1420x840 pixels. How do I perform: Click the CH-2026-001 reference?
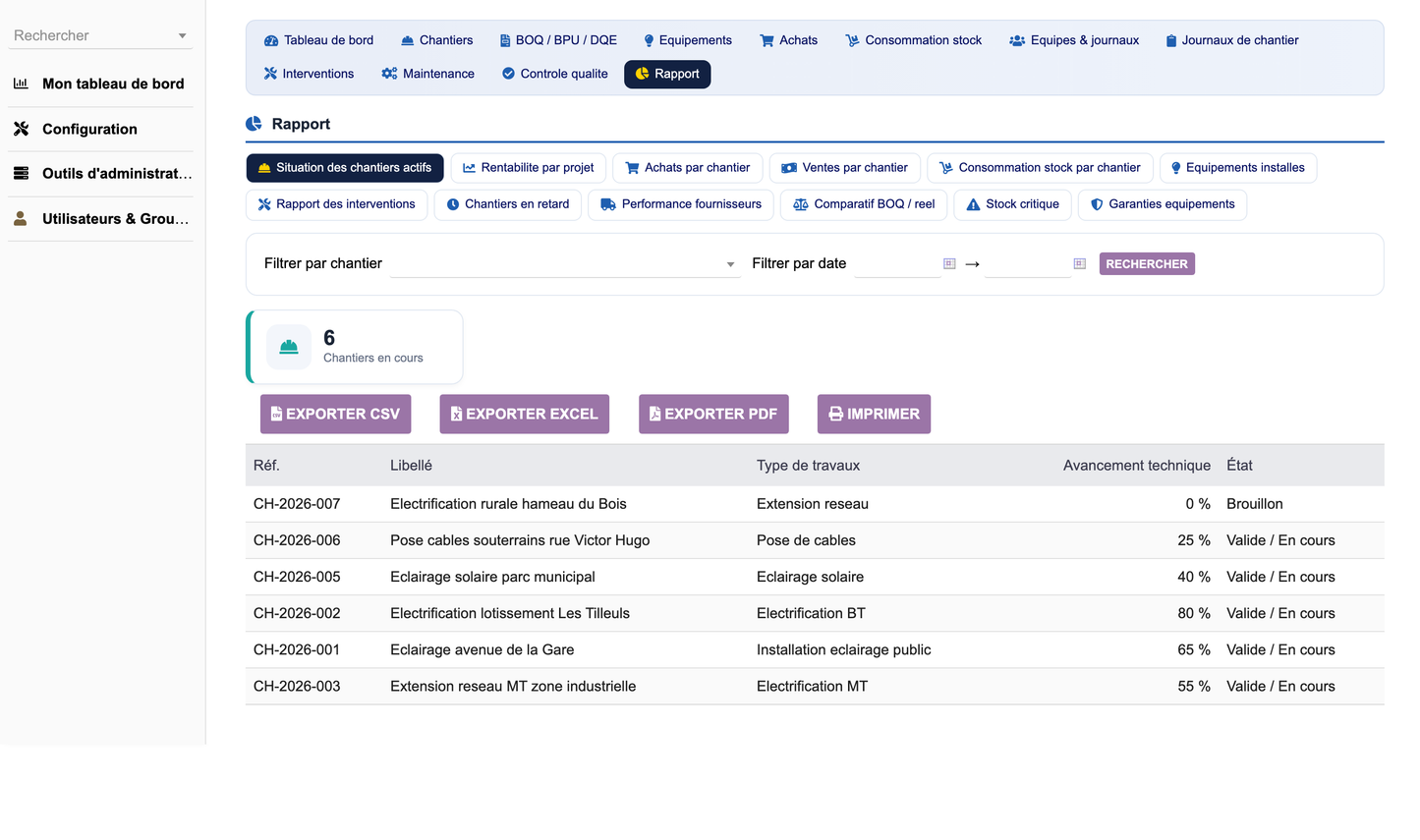pos(297,649)
